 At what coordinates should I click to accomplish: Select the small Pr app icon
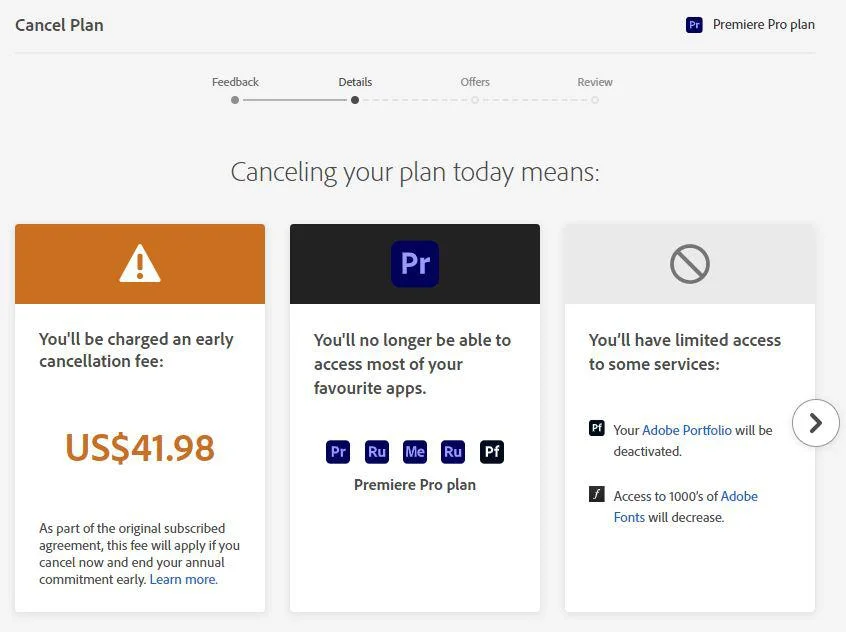point(338,452)
